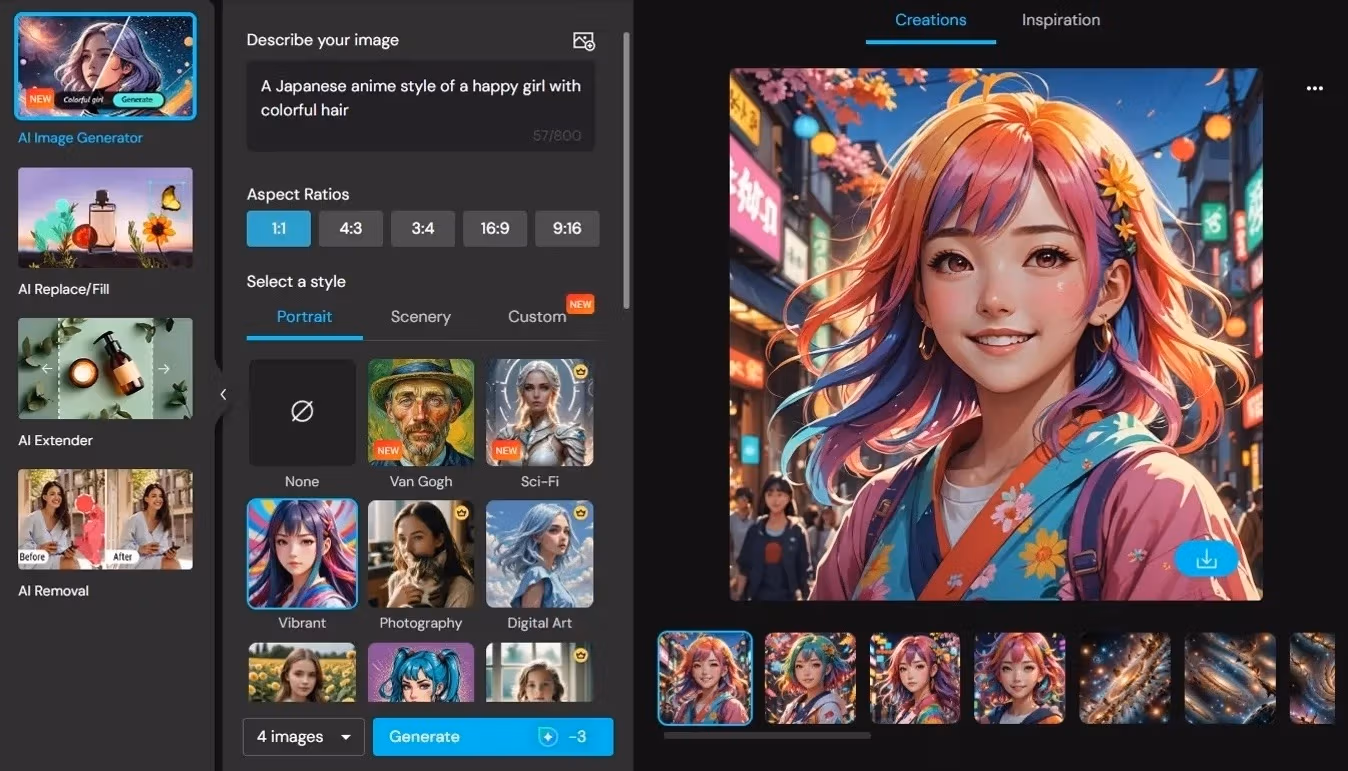This screenshot has height=771, width=1348.
Task: Select the AI Image Generator tool
Action: 104,65
